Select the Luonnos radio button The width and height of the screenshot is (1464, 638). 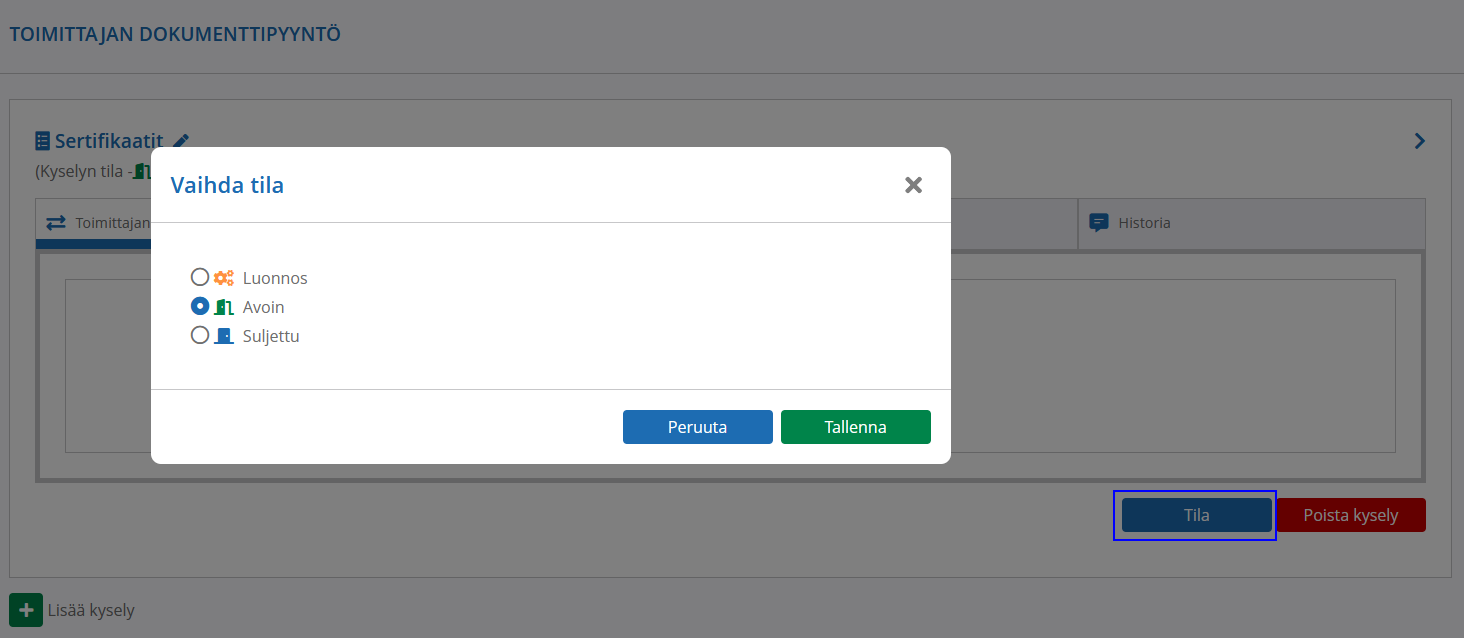point(200,277)
